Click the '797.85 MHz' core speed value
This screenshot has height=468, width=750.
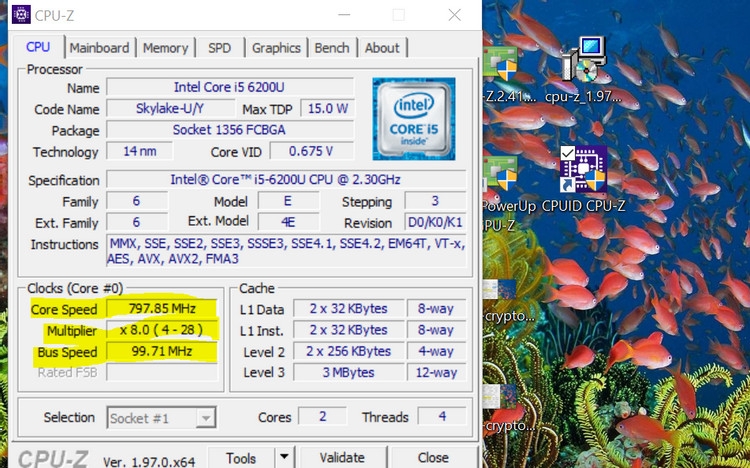click(162, 309)
